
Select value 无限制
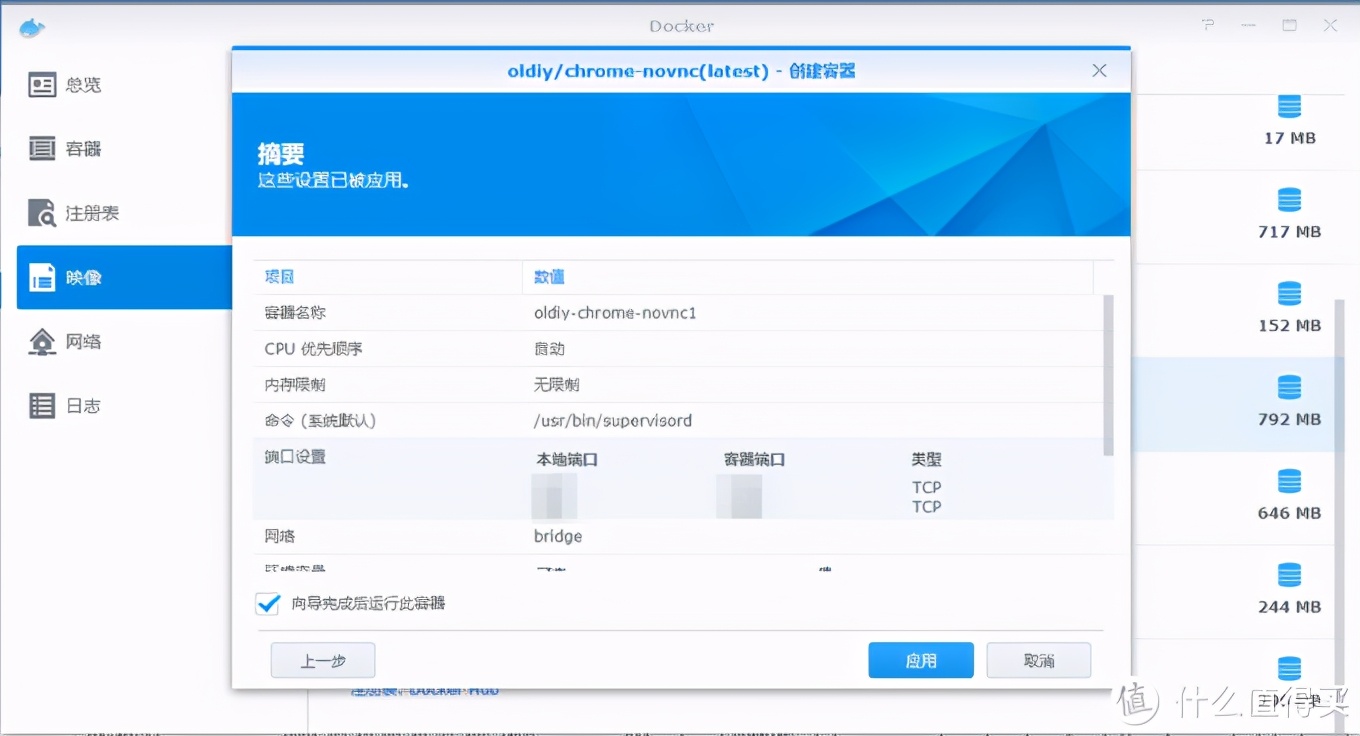pos(557,385)
